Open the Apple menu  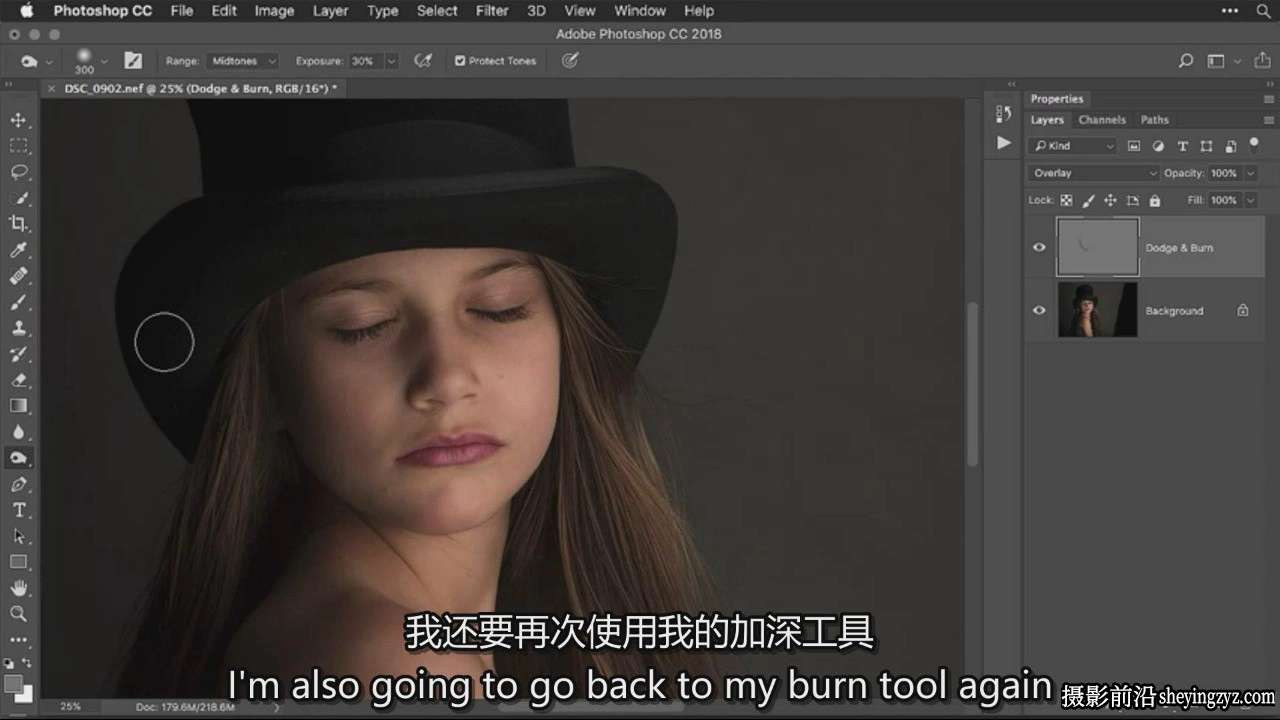tap(26, 11)
